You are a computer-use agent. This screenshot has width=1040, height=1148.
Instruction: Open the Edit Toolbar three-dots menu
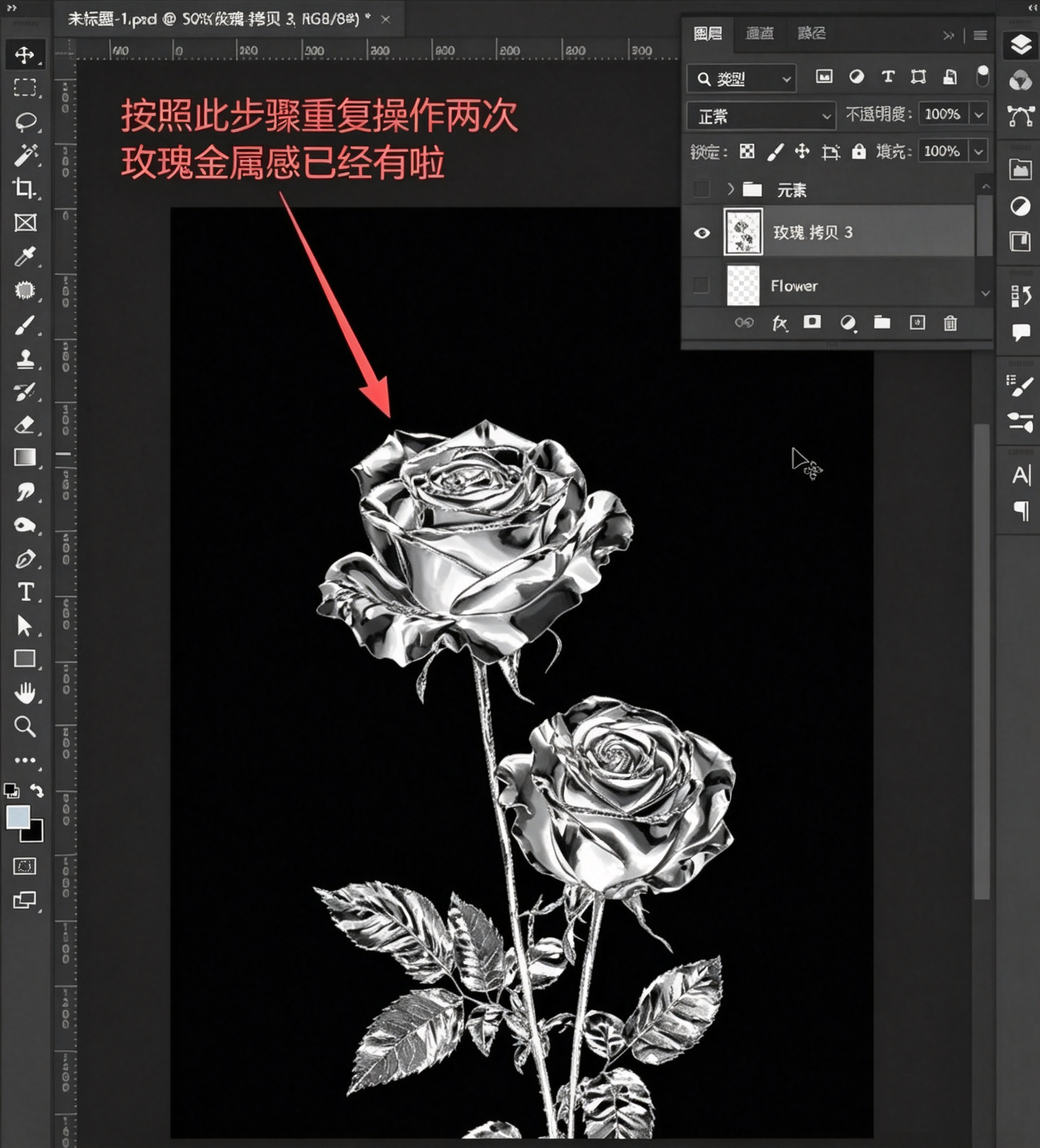click(x=25, y=760)
